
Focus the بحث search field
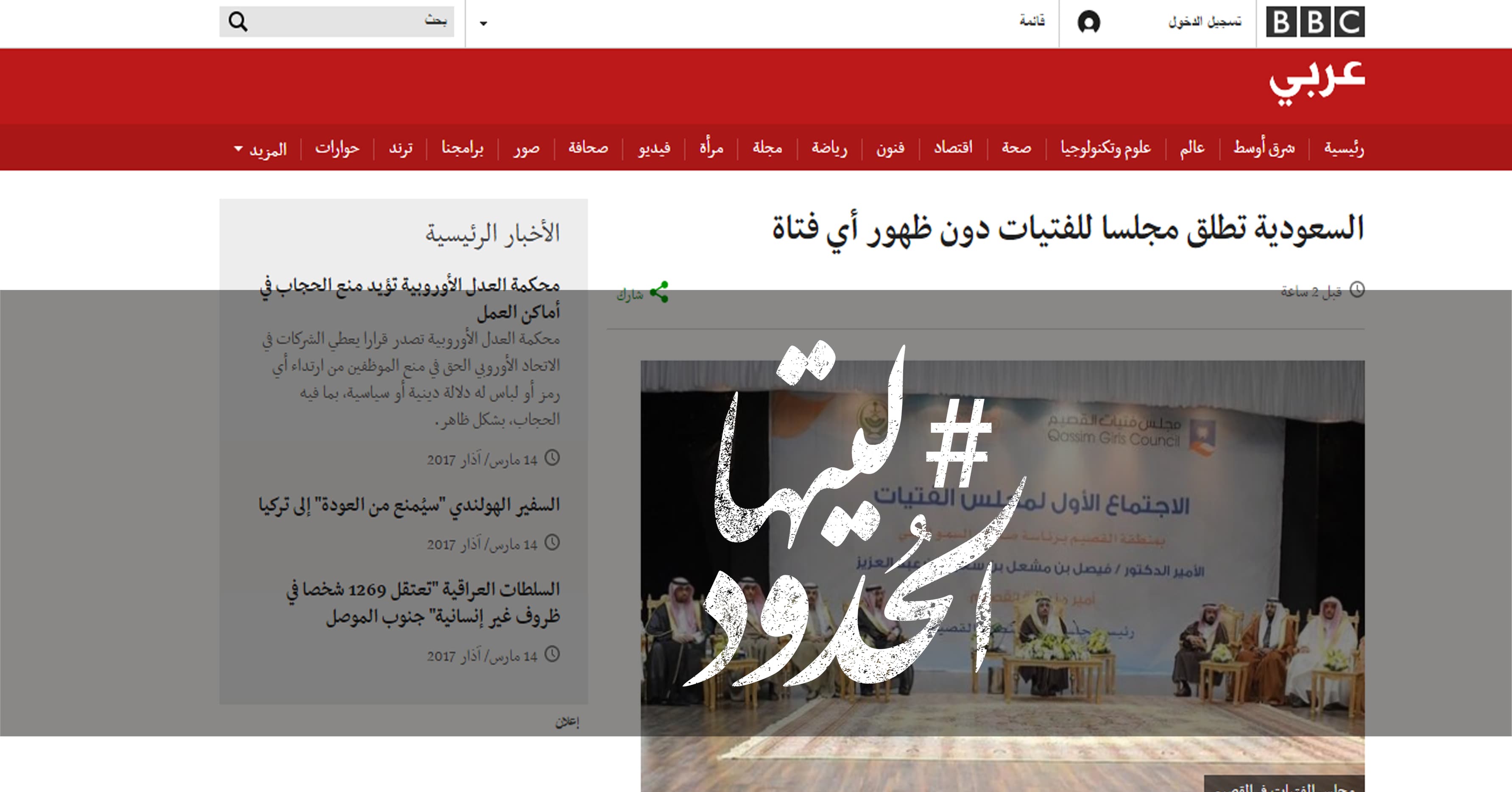pyautogui.click(x=336, y=22)
